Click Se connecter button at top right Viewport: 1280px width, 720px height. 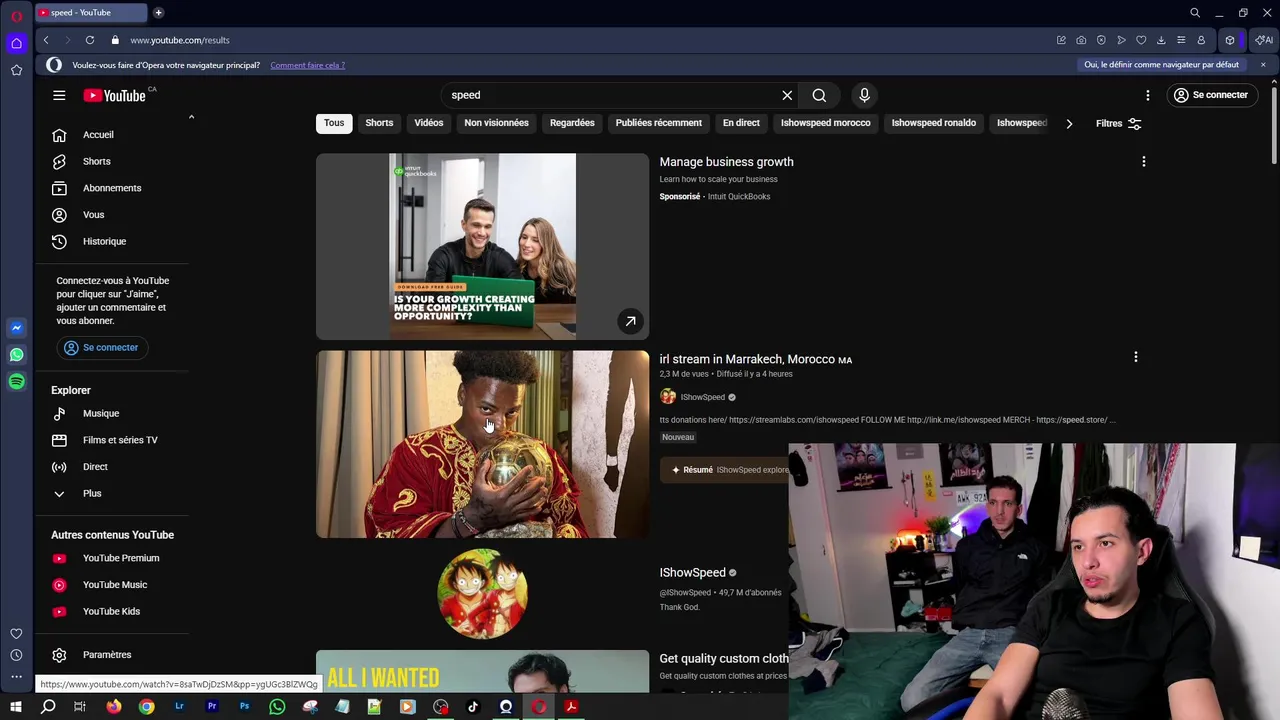pos(1211,95)
